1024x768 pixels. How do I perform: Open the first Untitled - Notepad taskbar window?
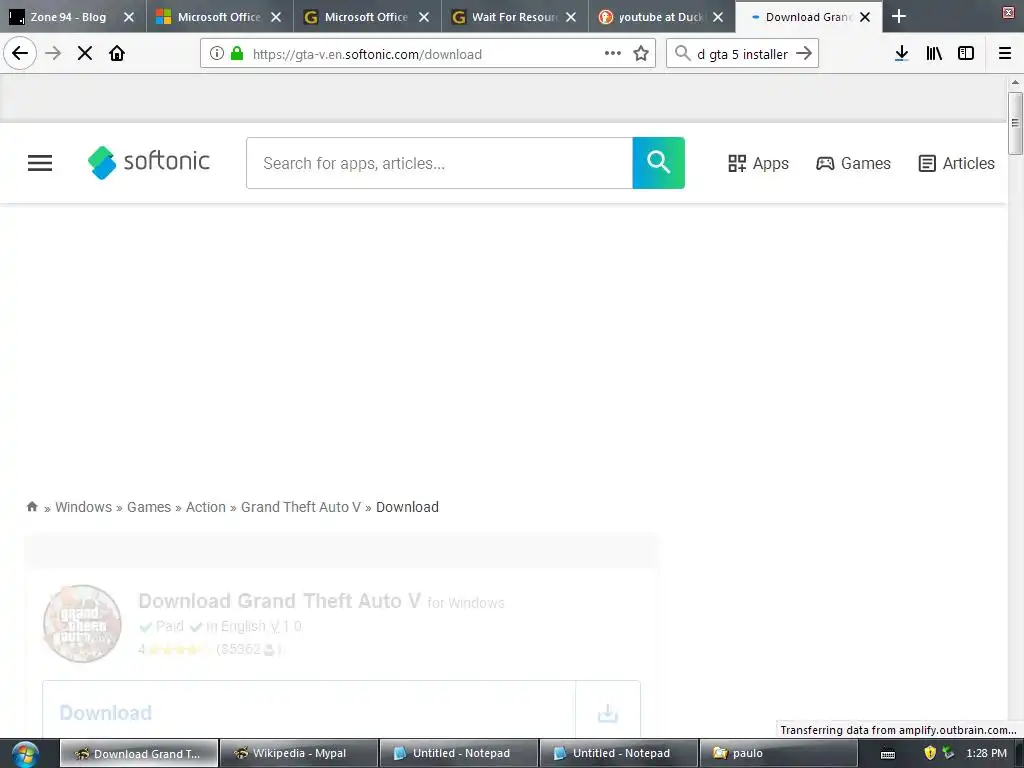[x=459, y=754]
